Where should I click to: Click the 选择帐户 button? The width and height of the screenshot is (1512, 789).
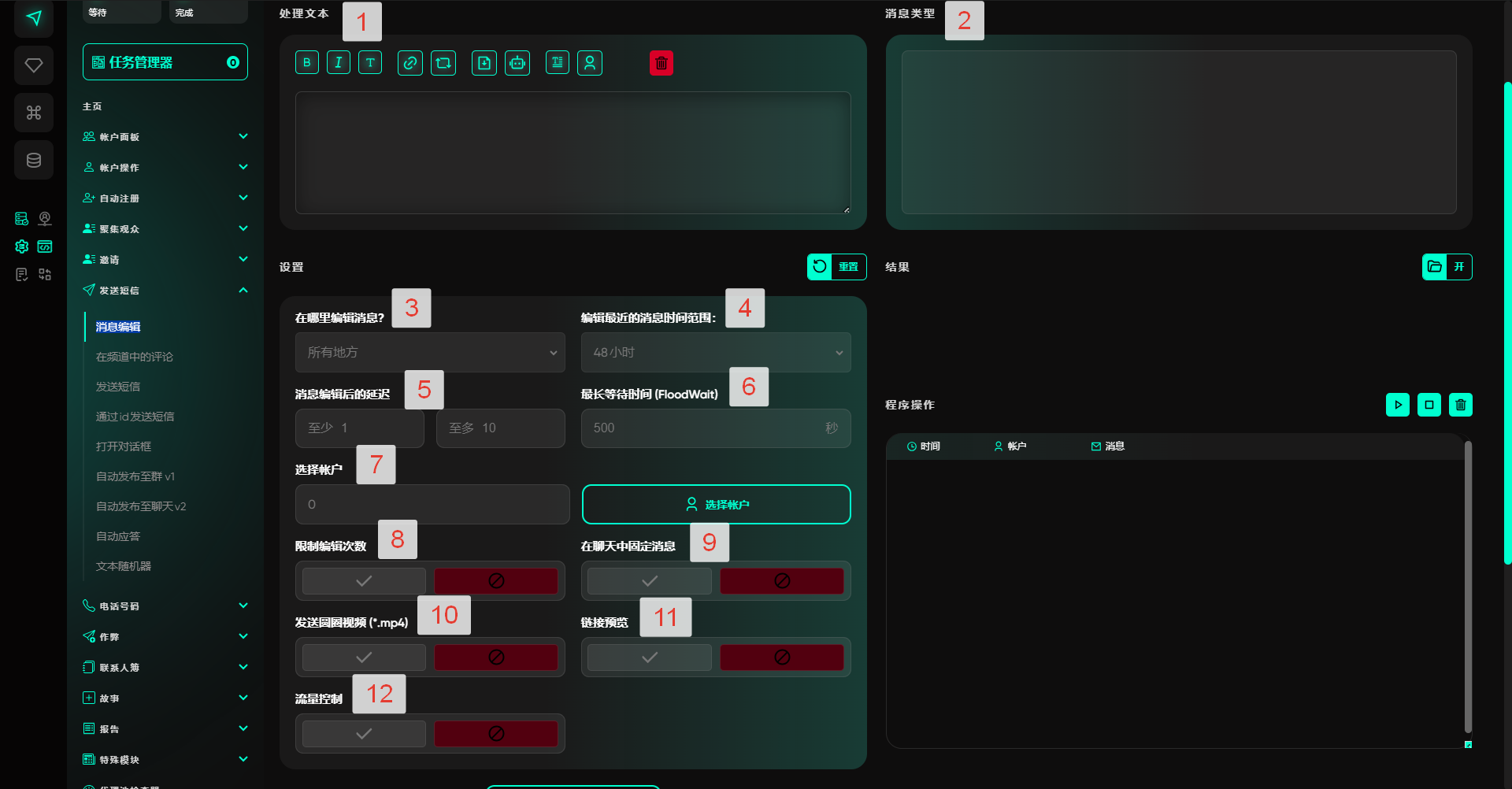pyautogui.click(x=716, y=505)
